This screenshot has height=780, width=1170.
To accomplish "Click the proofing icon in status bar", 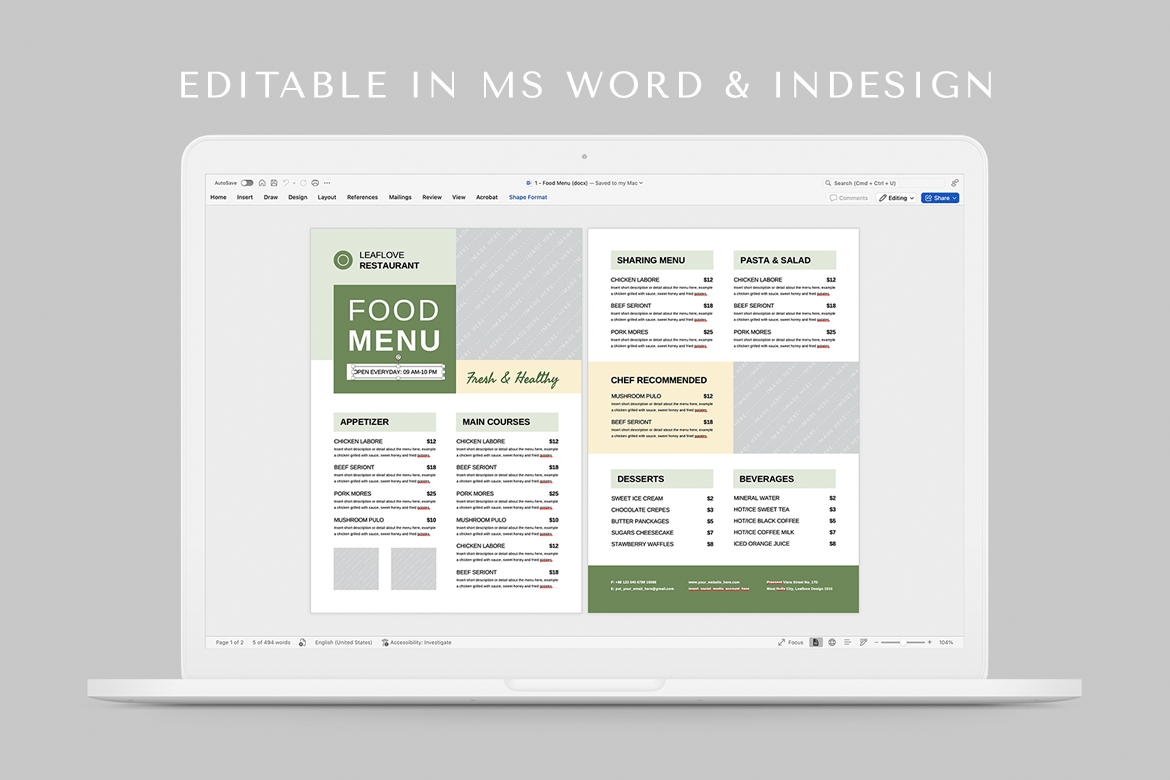I will (302, 643).
